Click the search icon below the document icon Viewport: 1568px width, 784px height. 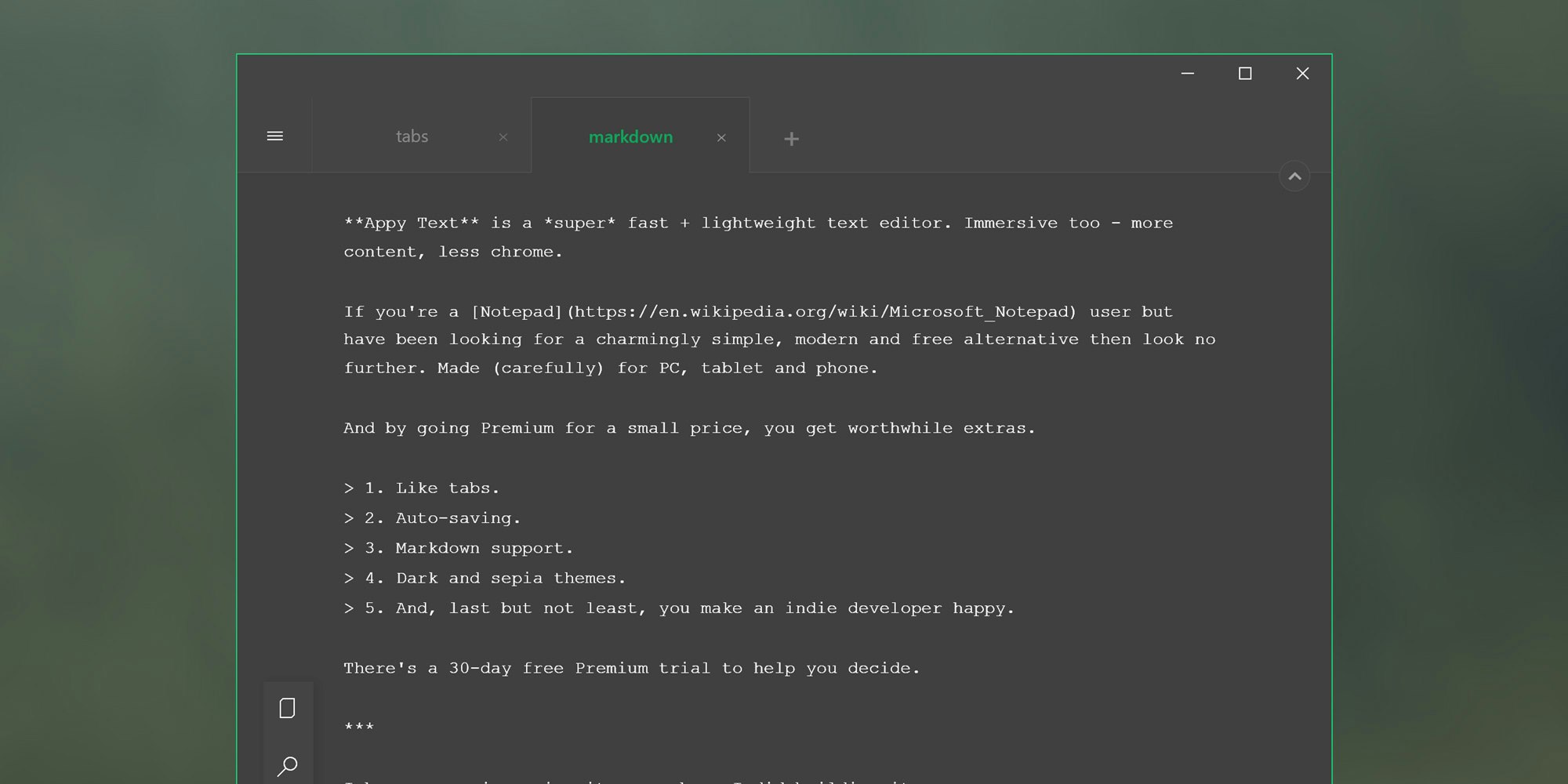pos(288,764)
